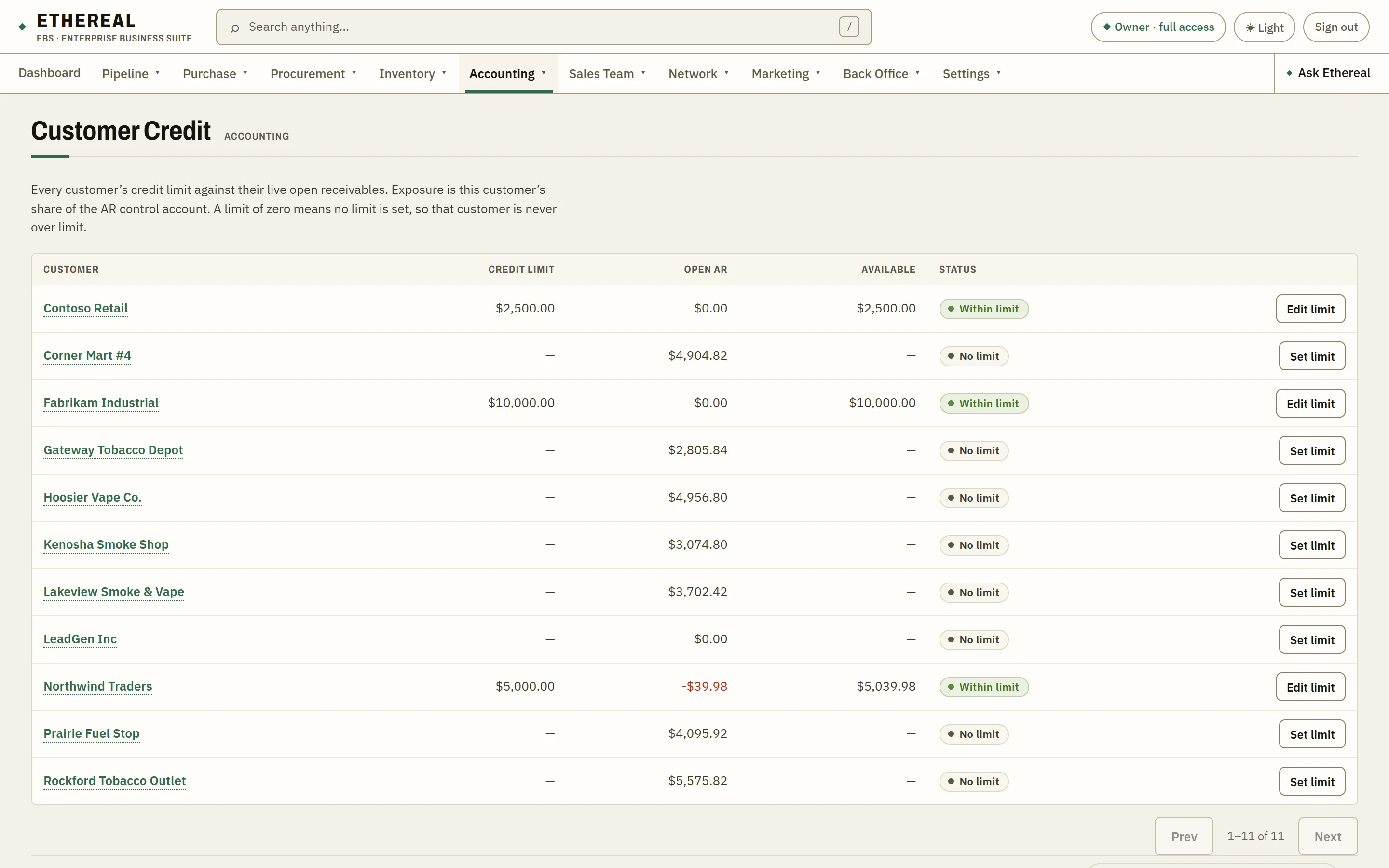Edit limit for Contoso Retail
The image size is (1389, 868).
(1310, 309)
